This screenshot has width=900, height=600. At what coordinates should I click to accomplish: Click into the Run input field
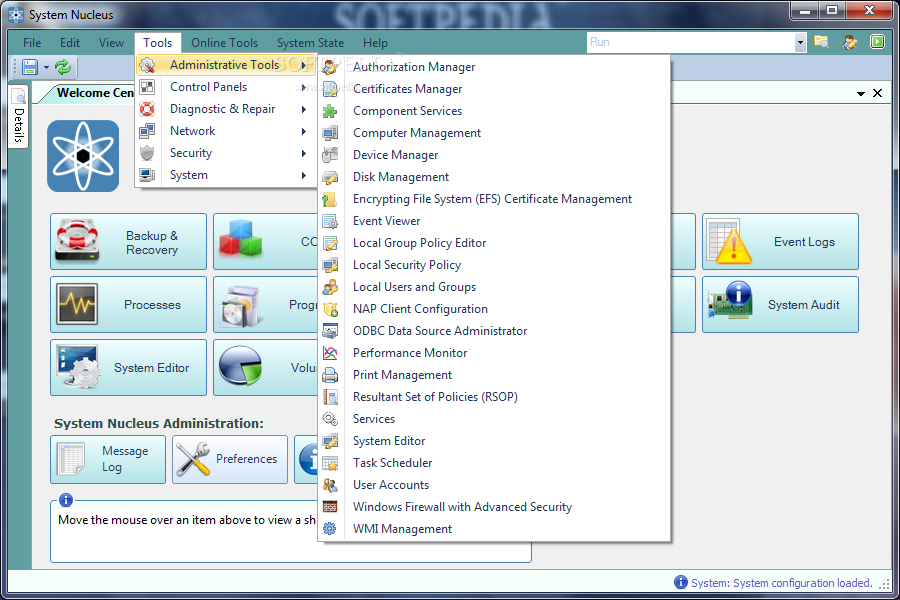click(x=691, y=42)
